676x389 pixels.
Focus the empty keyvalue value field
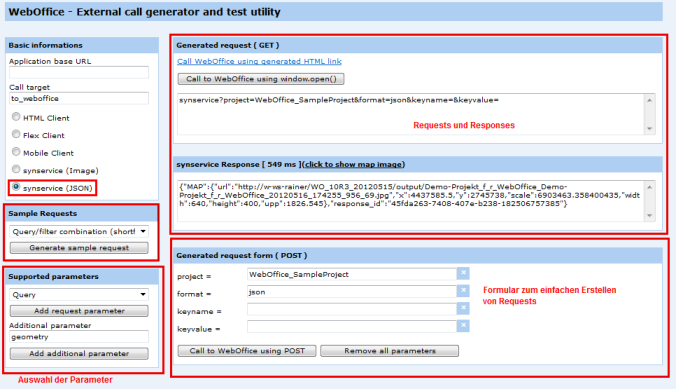pyautogui.click(x=352, y=327)
